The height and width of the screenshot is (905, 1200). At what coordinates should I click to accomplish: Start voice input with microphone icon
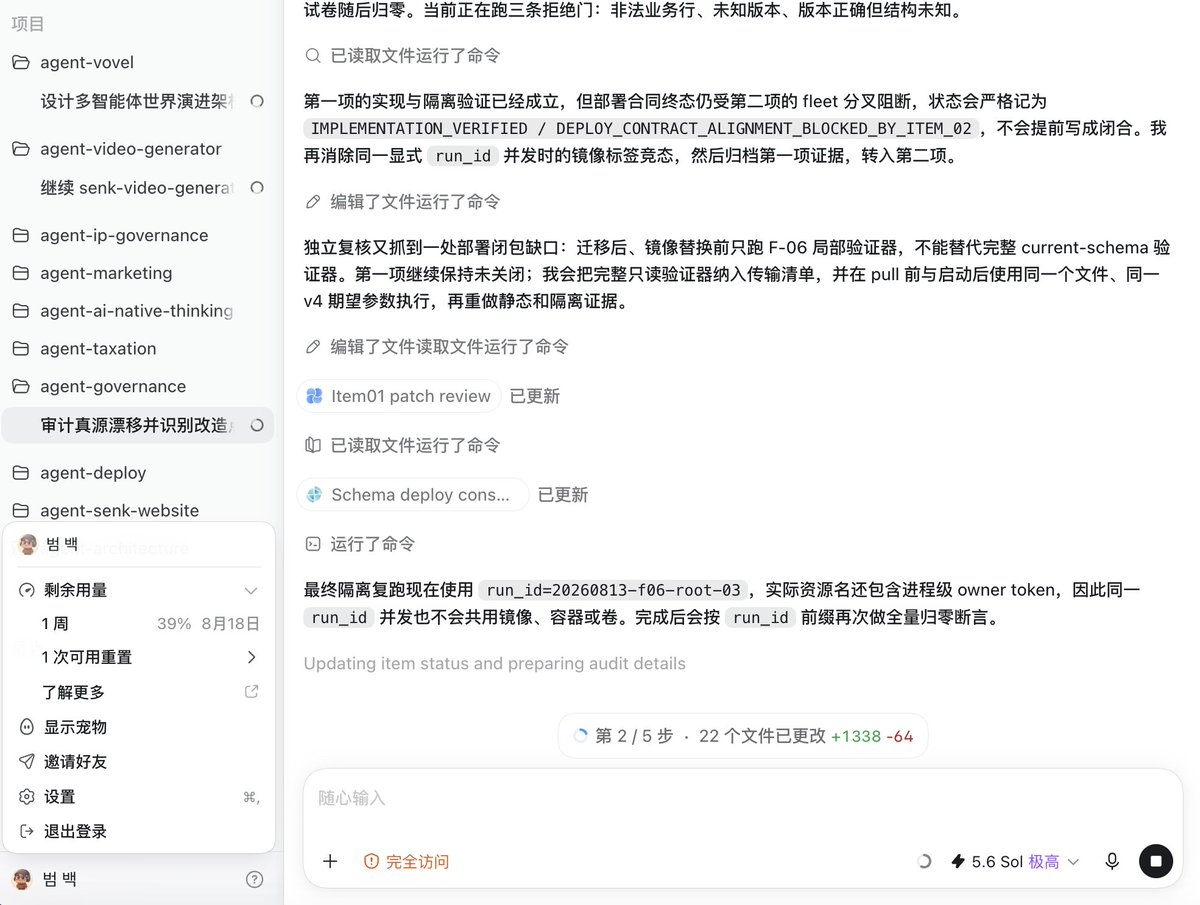(x=1112, y=862)
